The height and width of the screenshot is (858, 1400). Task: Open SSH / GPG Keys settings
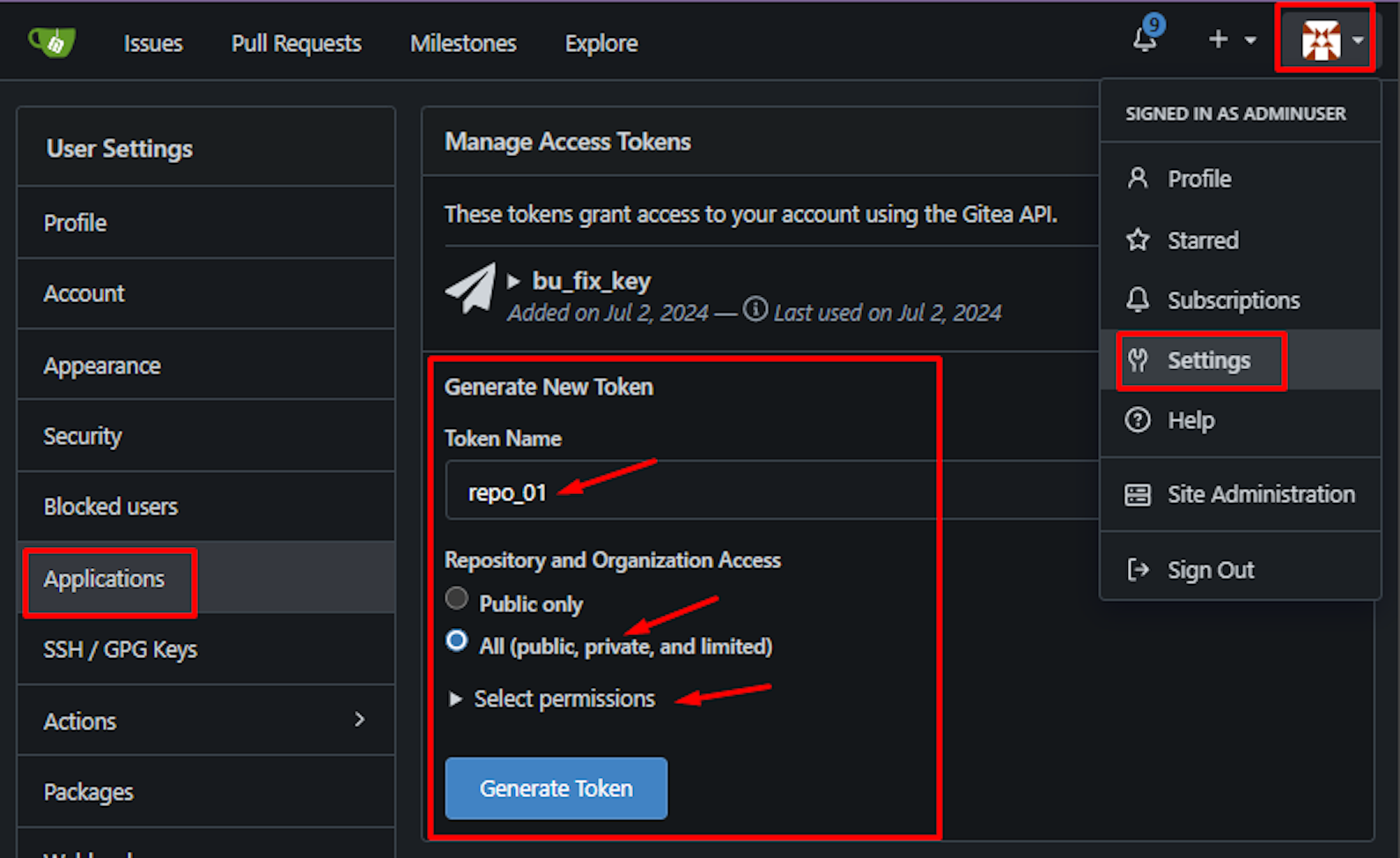click(121, 649)
